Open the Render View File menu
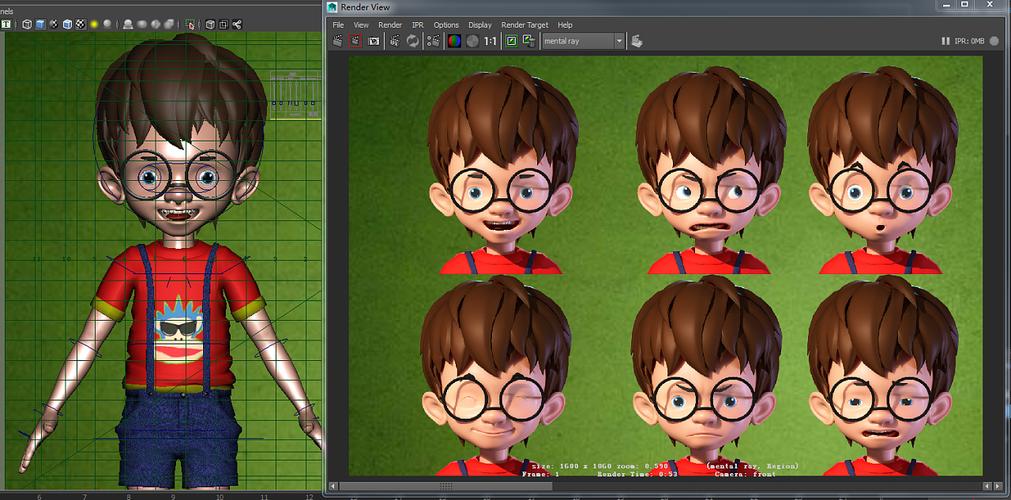Image resolution: width=1011 pixels, height=500 pixels. click(338, 25)
